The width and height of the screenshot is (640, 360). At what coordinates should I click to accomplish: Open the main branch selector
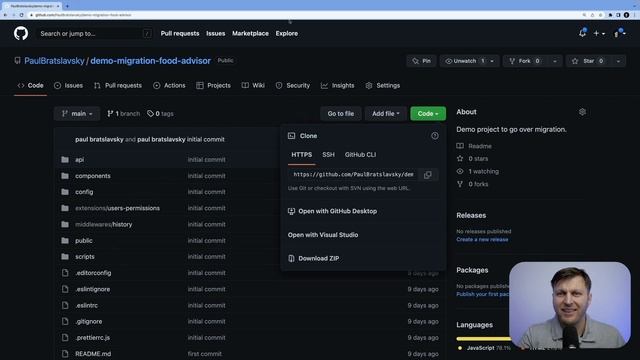tap(77, 113)
